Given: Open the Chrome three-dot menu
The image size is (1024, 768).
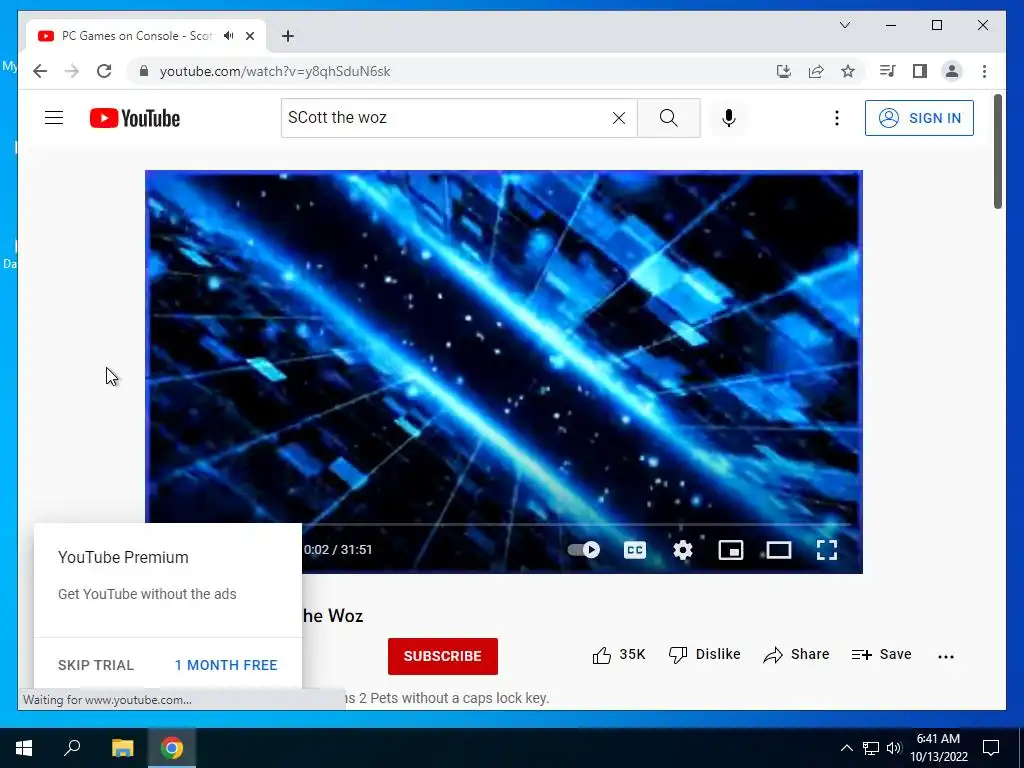Looking at the screenshot, I should pyautogui.click(x=984, y=71).
